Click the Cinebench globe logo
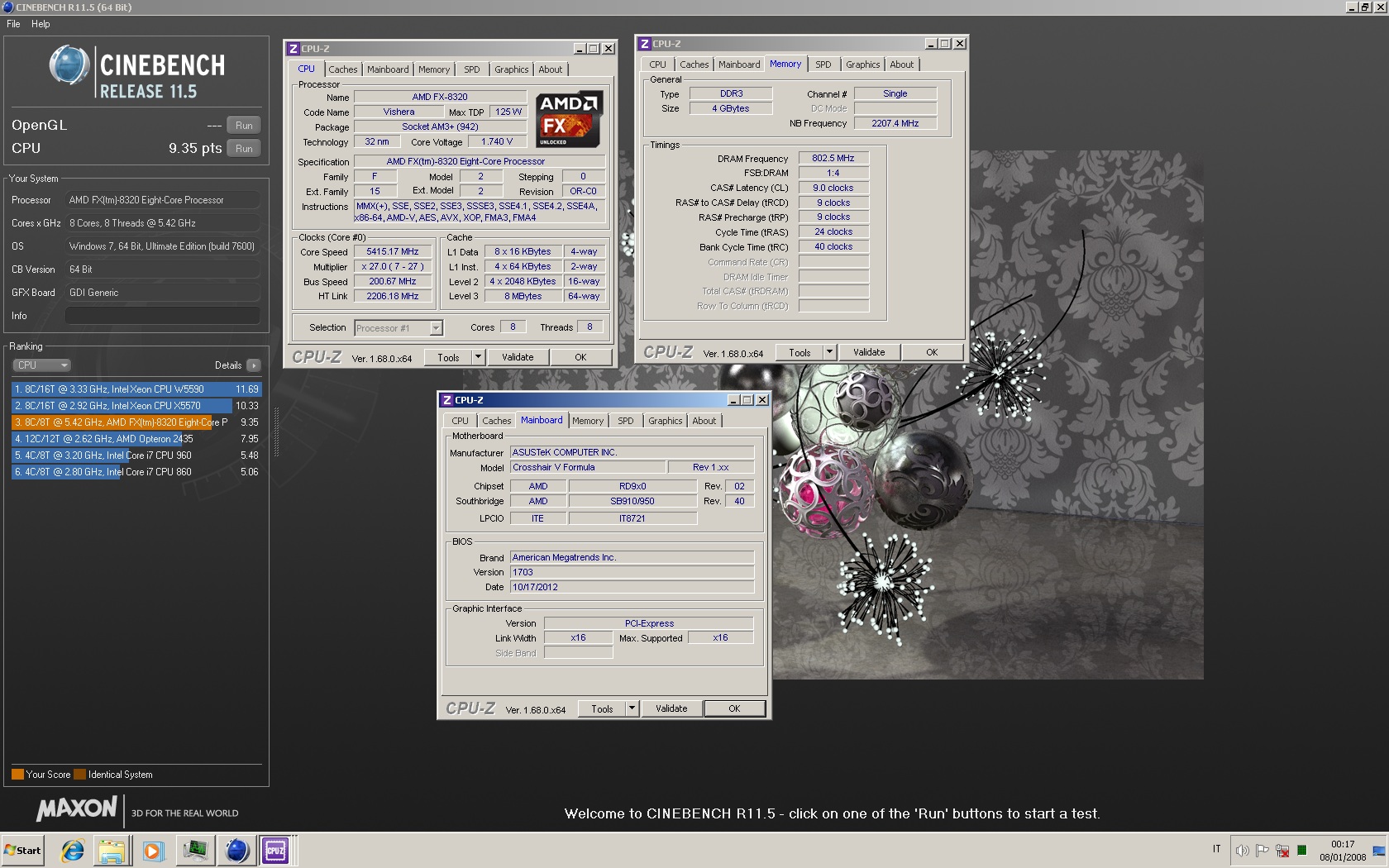Screen dimensions: 1389x868 (x=69, y=66)
